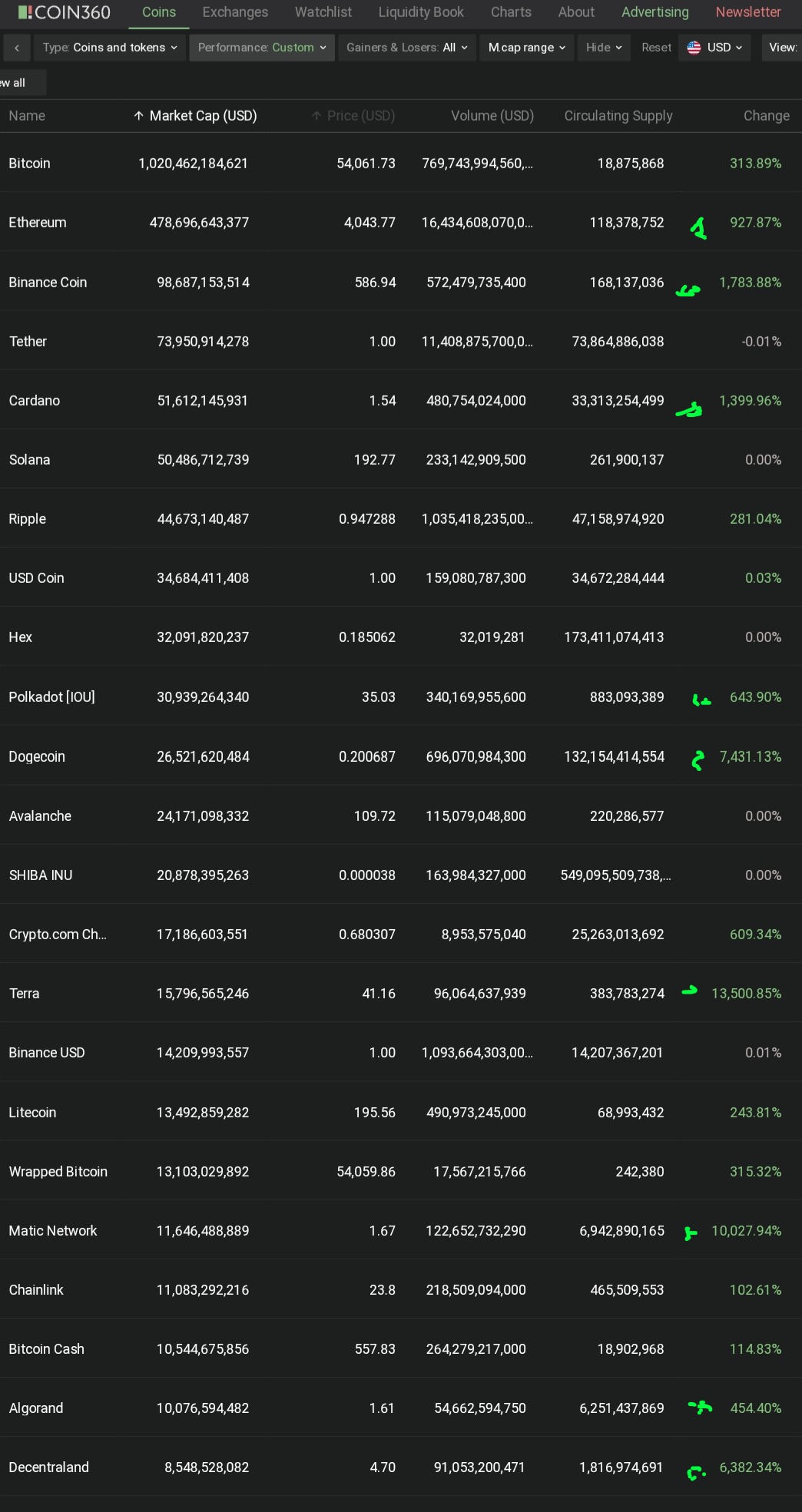Open the Chainlink coin entry
802x1512 pixels.
click(x=36, y=1290)
